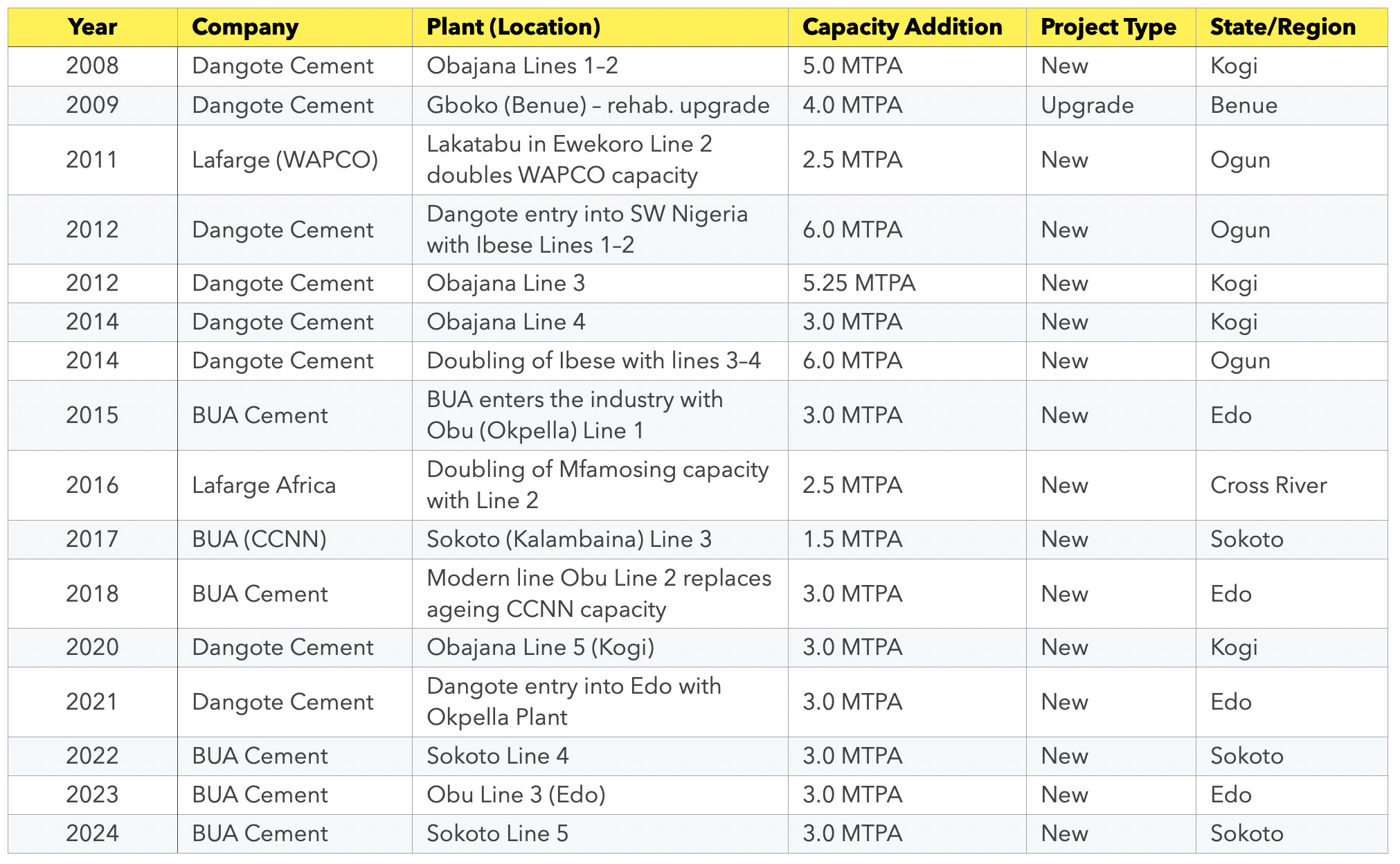The image size is (1400, 864).
Task: Click the Sokoto (Kalambaina) Line 3 cell
Action: (x=568, y=539)
